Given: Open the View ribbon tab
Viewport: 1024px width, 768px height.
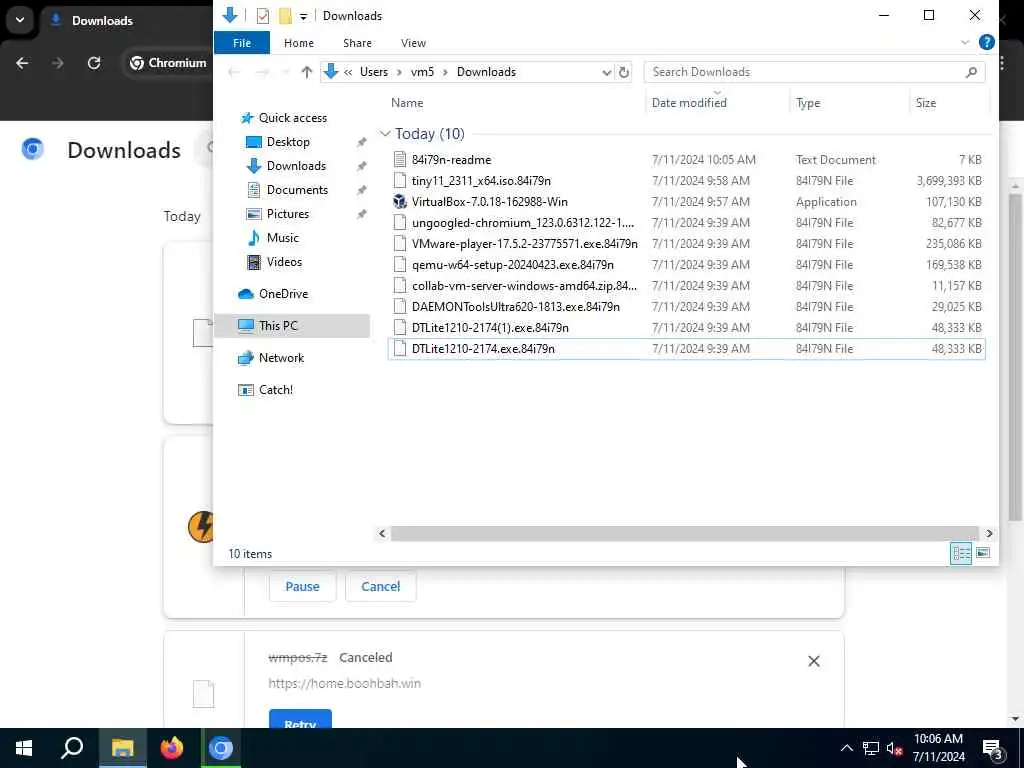Looking at the screenshot, I should [413, 43].
